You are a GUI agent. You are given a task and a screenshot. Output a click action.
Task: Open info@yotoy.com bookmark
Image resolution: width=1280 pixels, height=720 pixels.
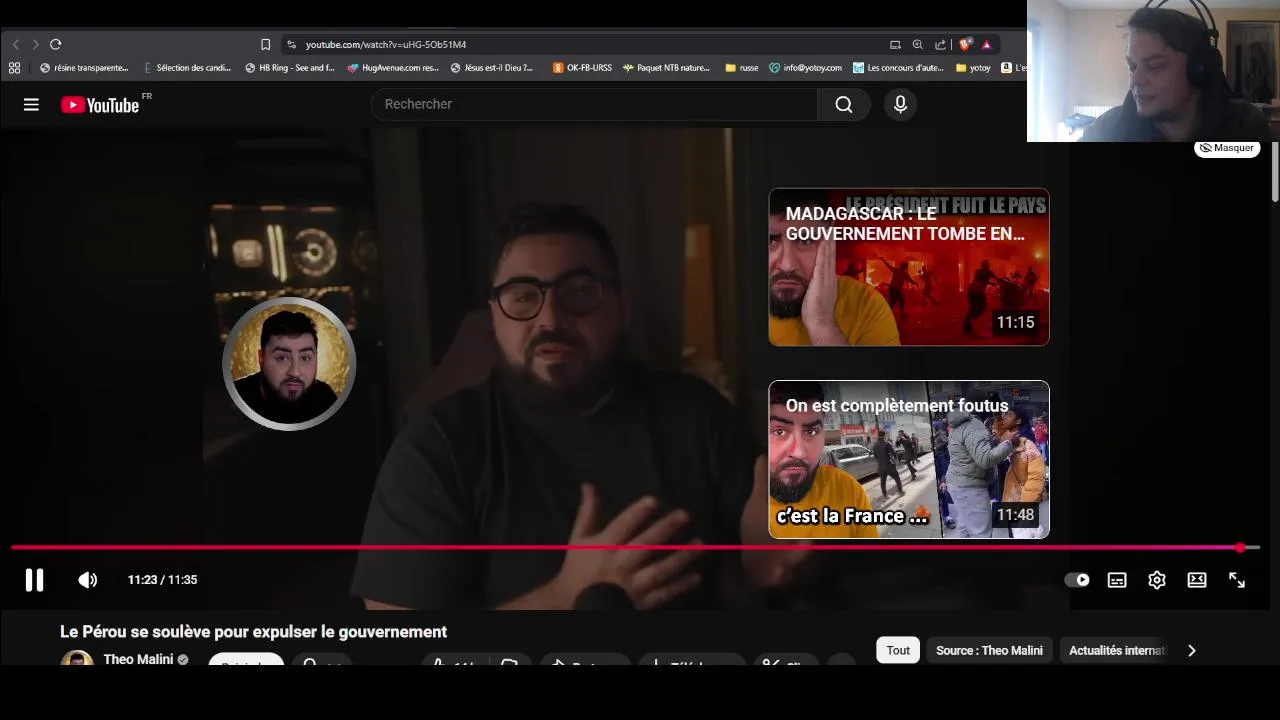click(x=805, y=68)
